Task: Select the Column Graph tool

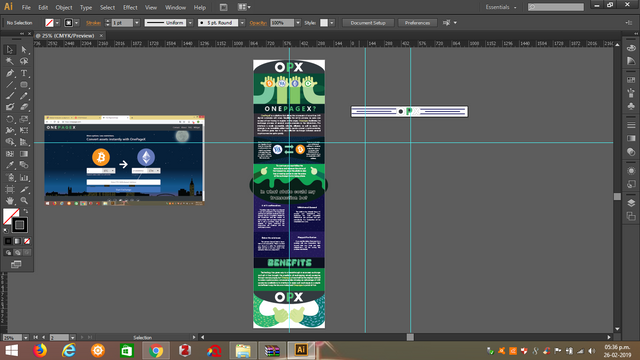Action: [x=24, y=178]
